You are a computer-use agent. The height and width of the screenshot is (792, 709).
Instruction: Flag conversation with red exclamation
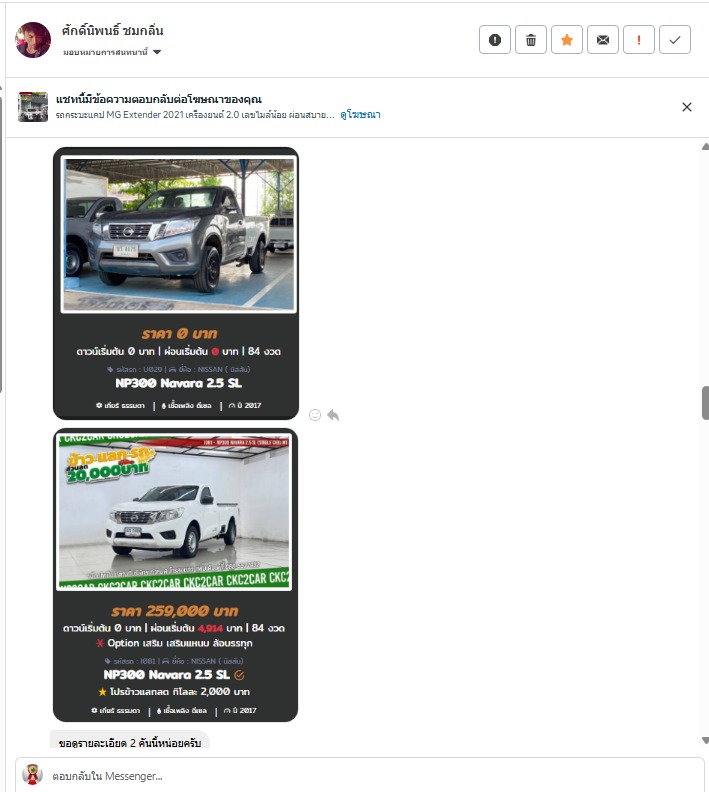tap(639, 39)
